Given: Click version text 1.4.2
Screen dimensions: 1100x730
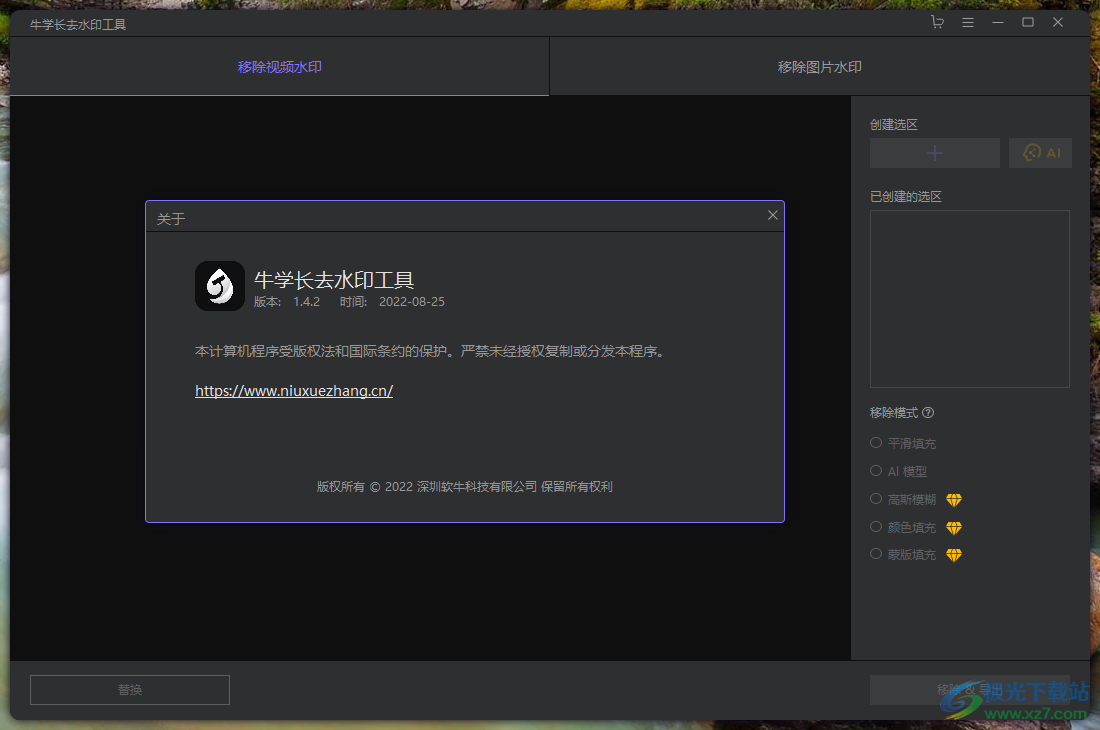Looking at the screenshot, I should [x=307, y=302].
